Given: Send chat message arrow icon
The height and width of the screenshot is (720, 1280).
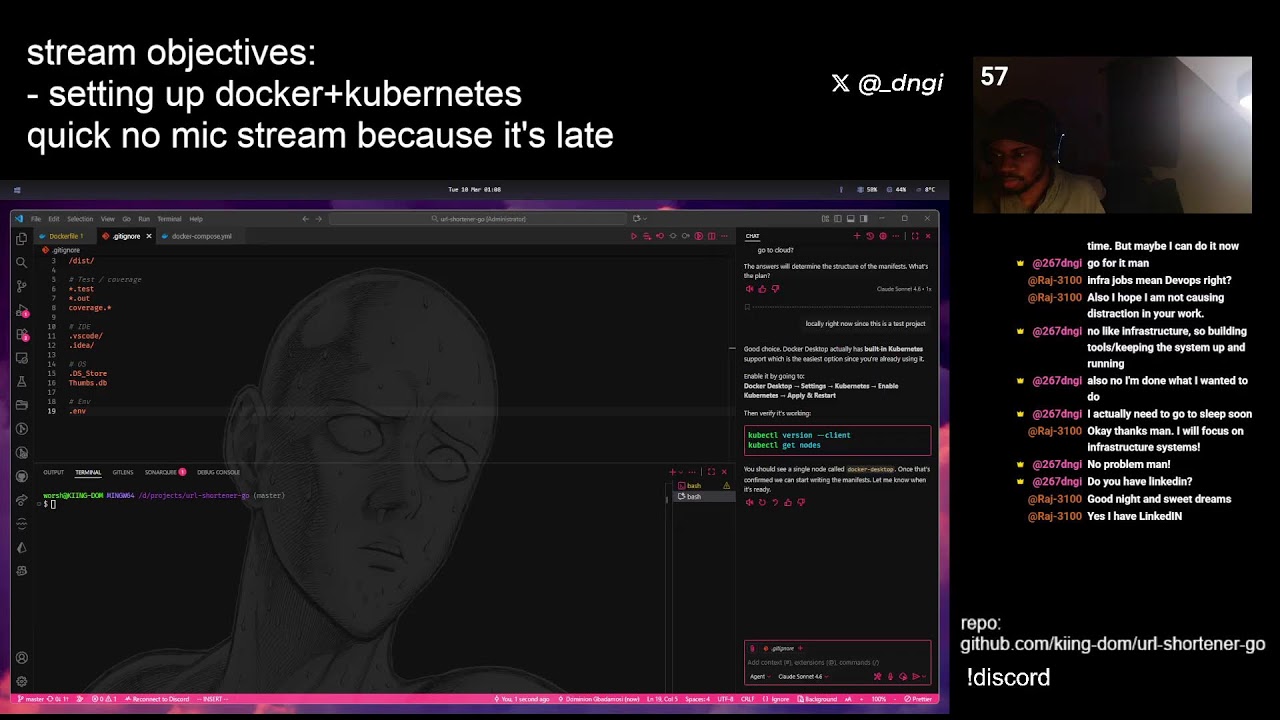Looking at the screenshot, I should coord(915,676).
